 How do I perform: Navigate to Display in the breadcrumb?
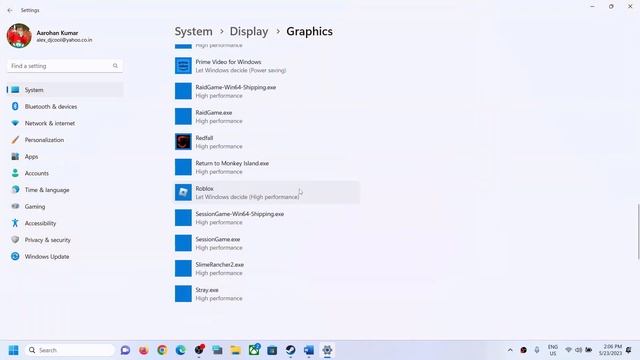tap(249, 31)
